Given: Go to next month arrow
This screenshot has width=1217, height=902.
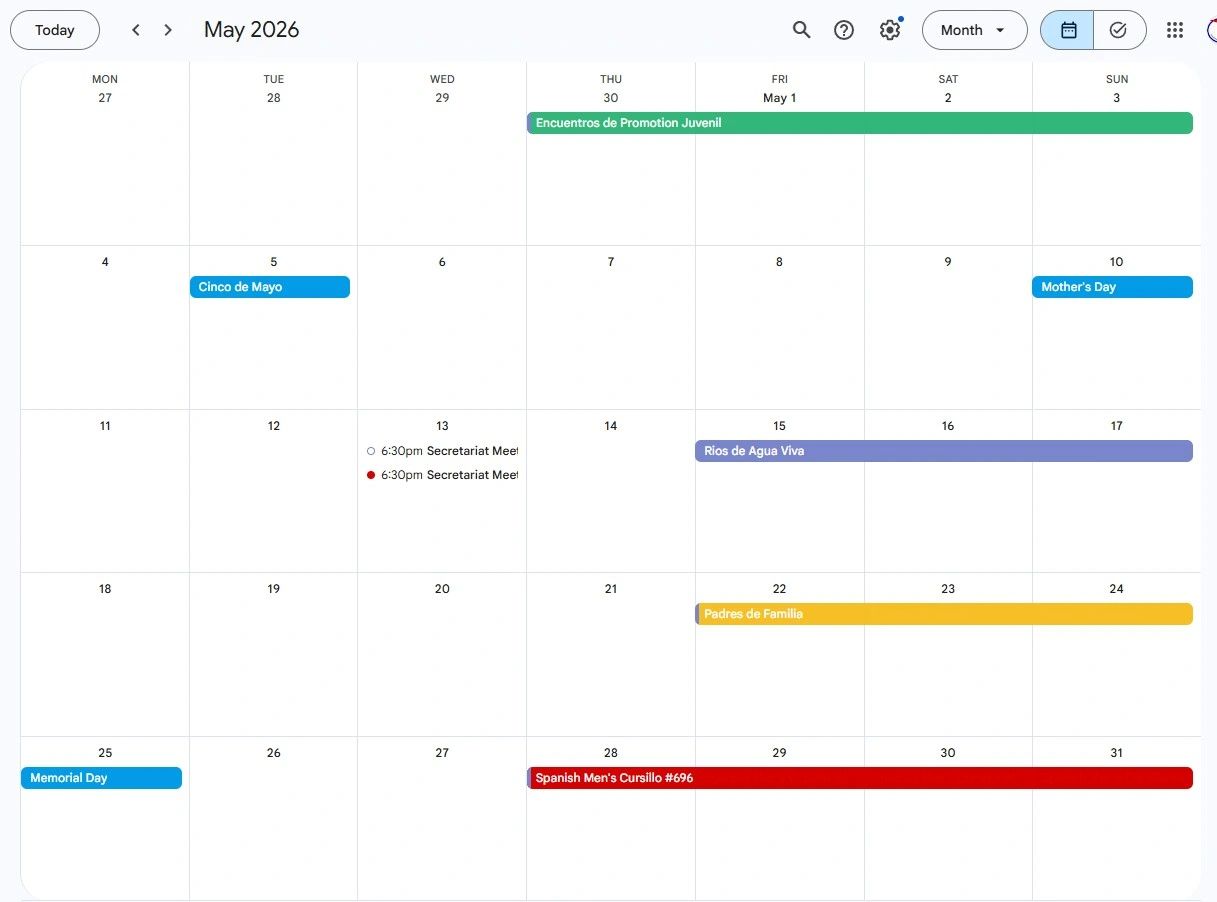Looking at the screenshot, I should (x=168, y=30).
